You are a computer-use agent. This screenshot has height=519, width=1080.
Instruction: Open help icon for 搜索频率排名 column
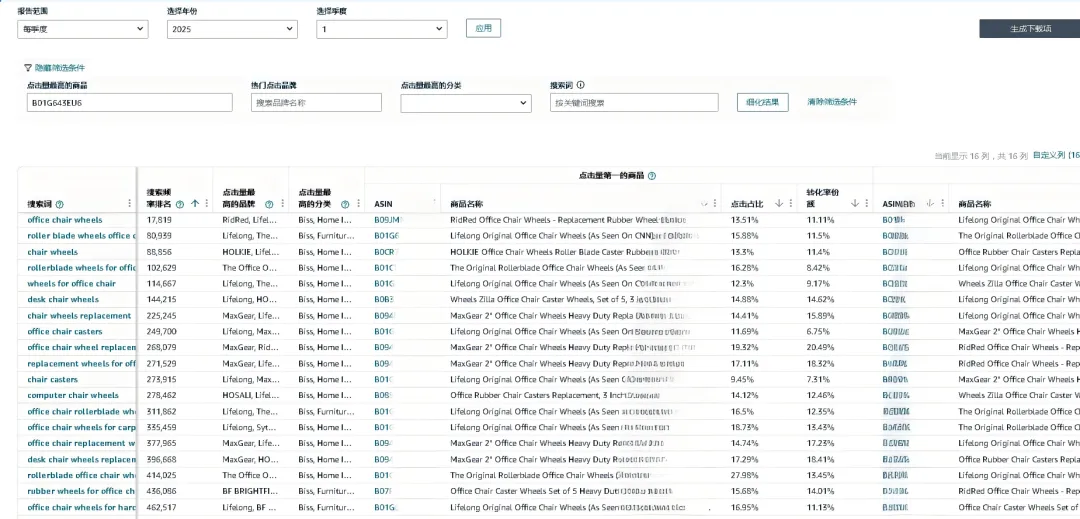[180, 204]
